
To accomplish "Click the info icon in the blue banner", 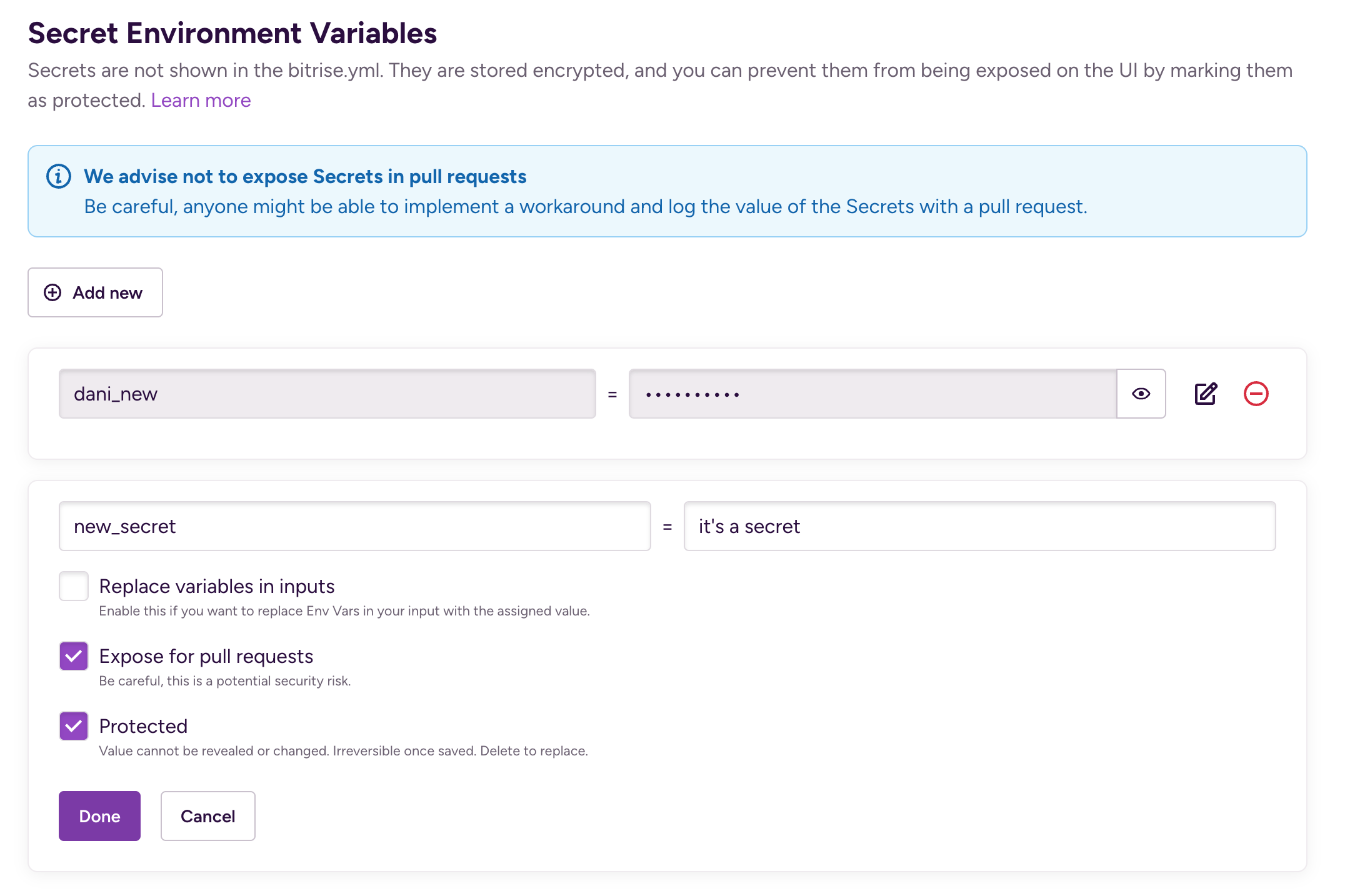I will point(59,177).
